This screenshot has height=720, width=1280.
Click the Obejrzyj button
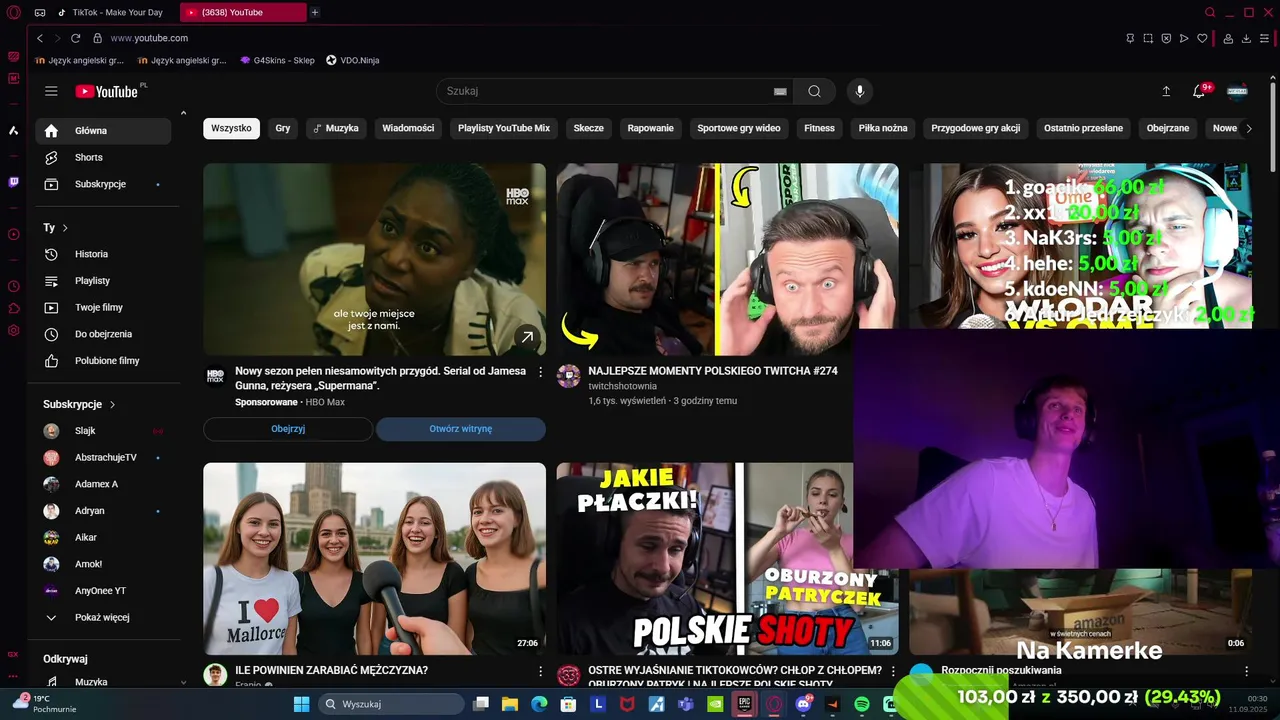(288, 429)
